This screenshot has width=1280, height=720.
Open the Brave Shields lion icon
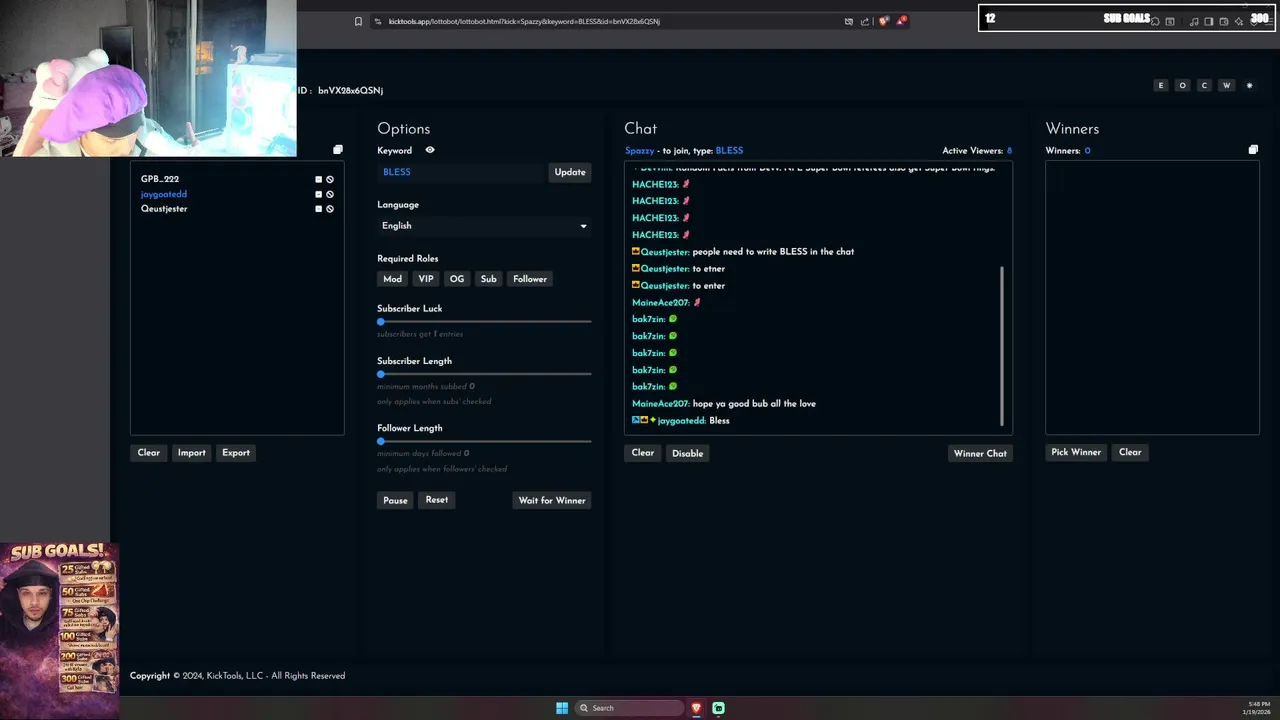[883, 21]
